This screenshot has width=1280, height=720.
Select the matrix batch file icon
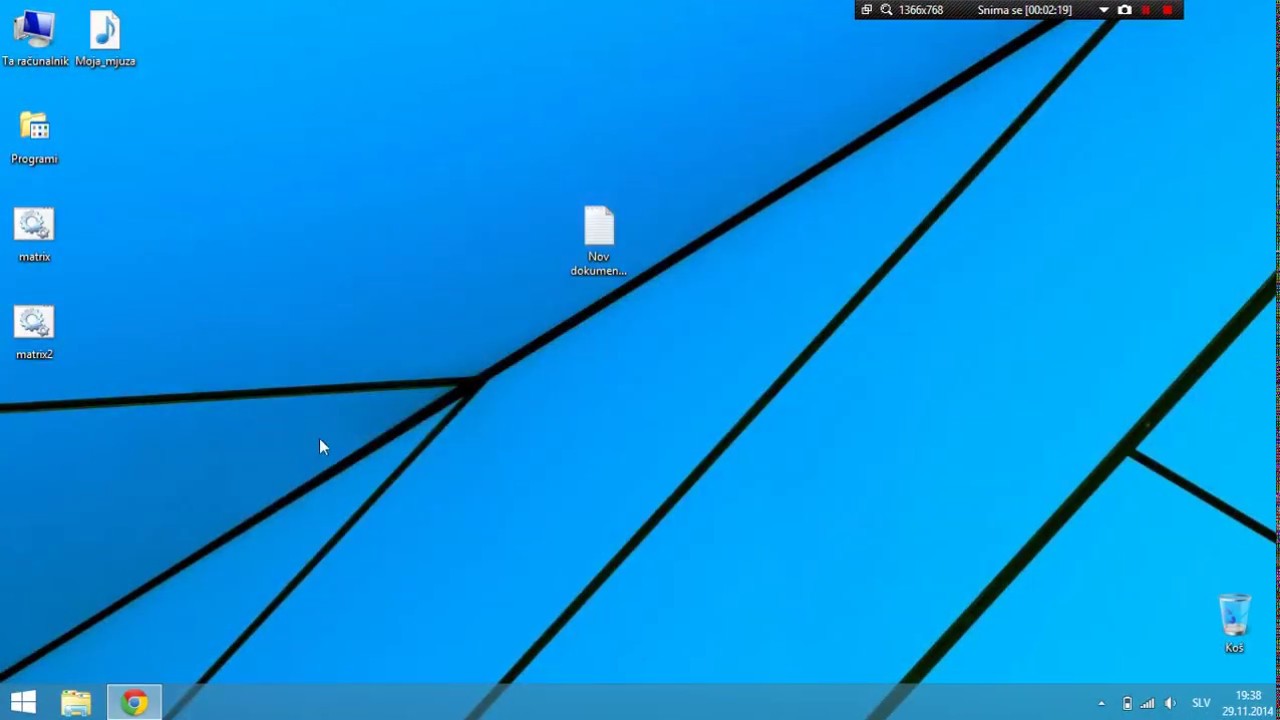pos(34,235)
